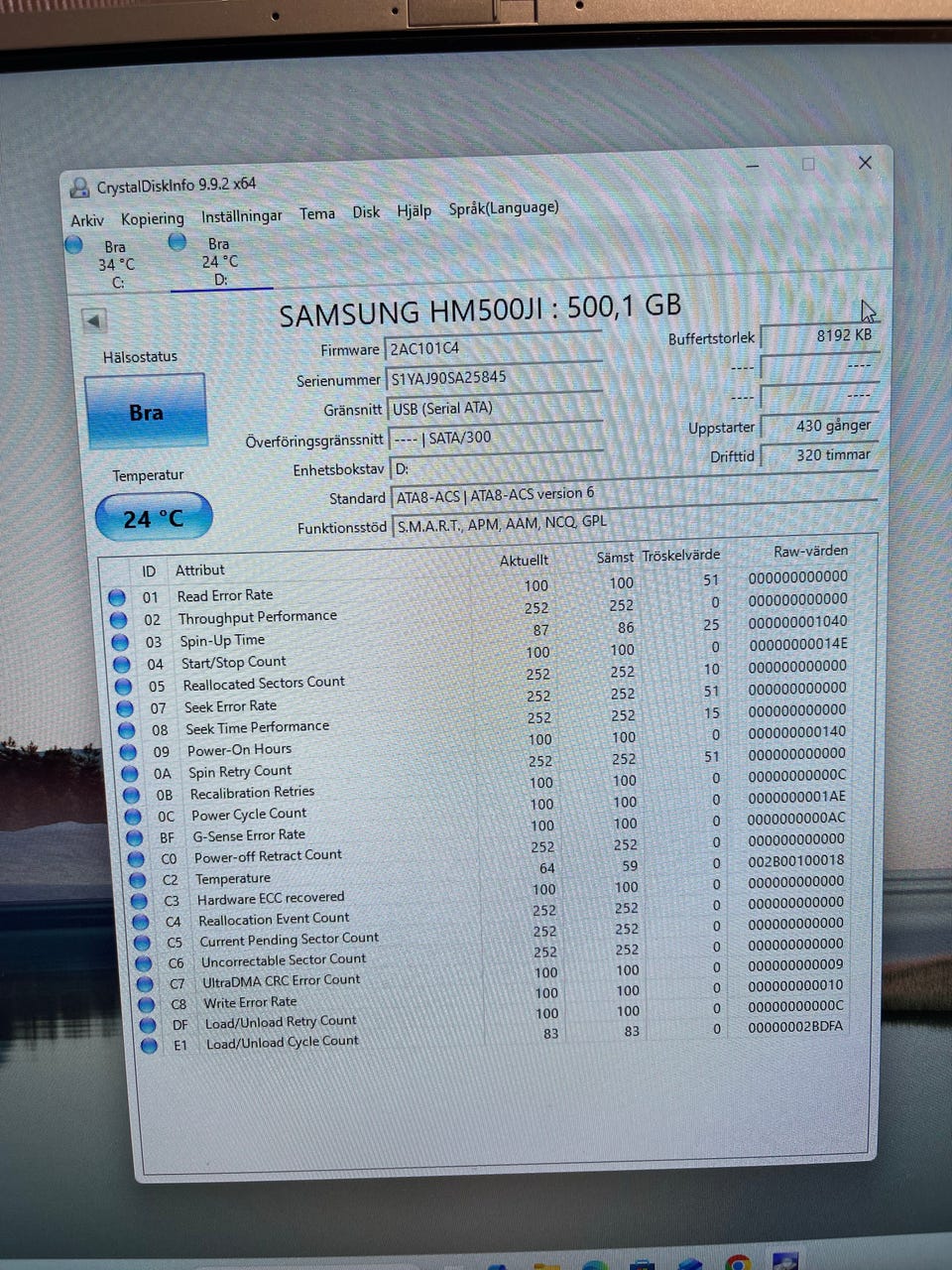This screenshot has width=952, height=1270.
Task: Open the Kopiering menu
Action: [x=153, y=218]
